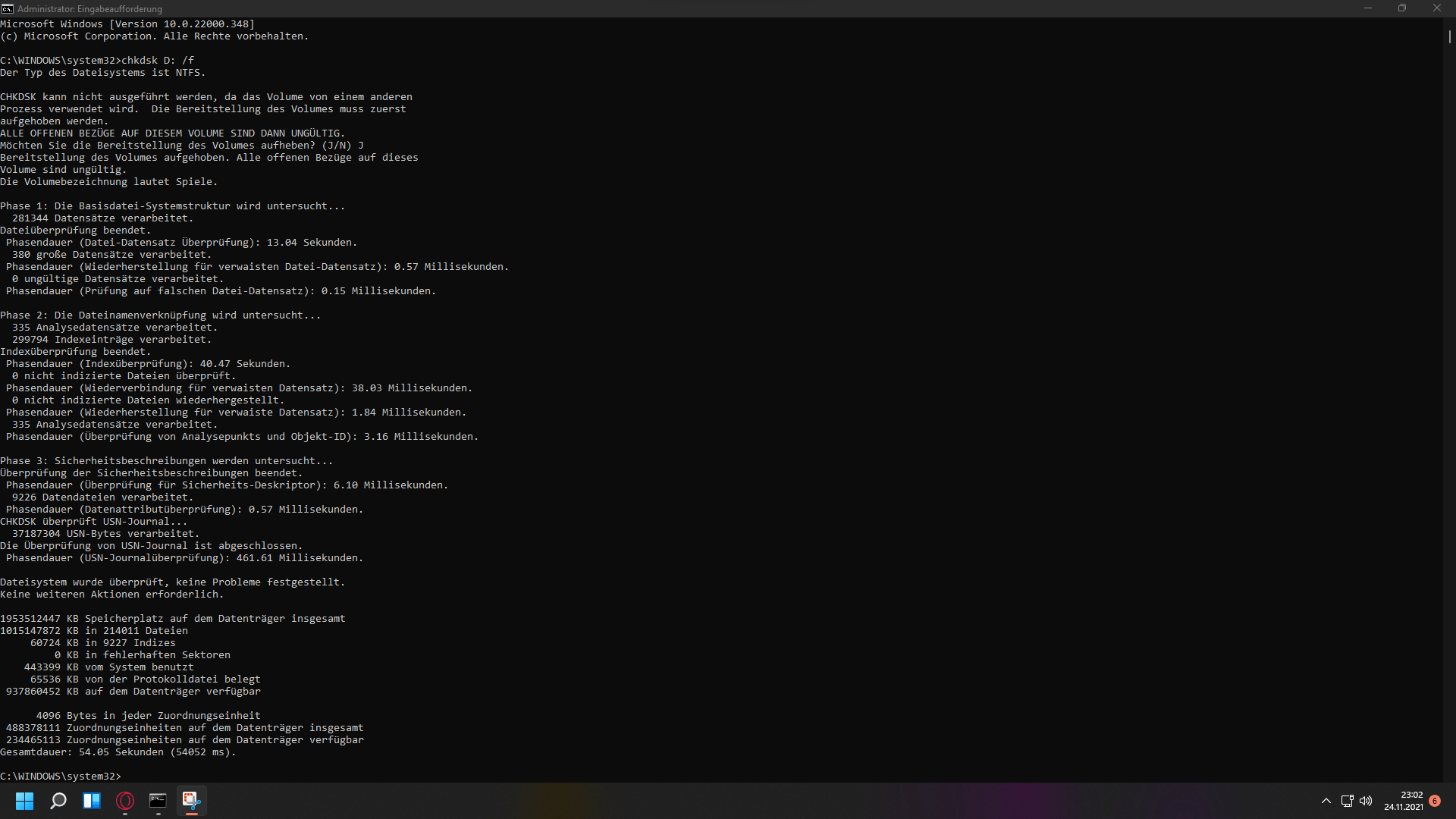The width and height of the screenshot is (1456, 819).
Task: Open the Windows Start menu
Action: 24,801
